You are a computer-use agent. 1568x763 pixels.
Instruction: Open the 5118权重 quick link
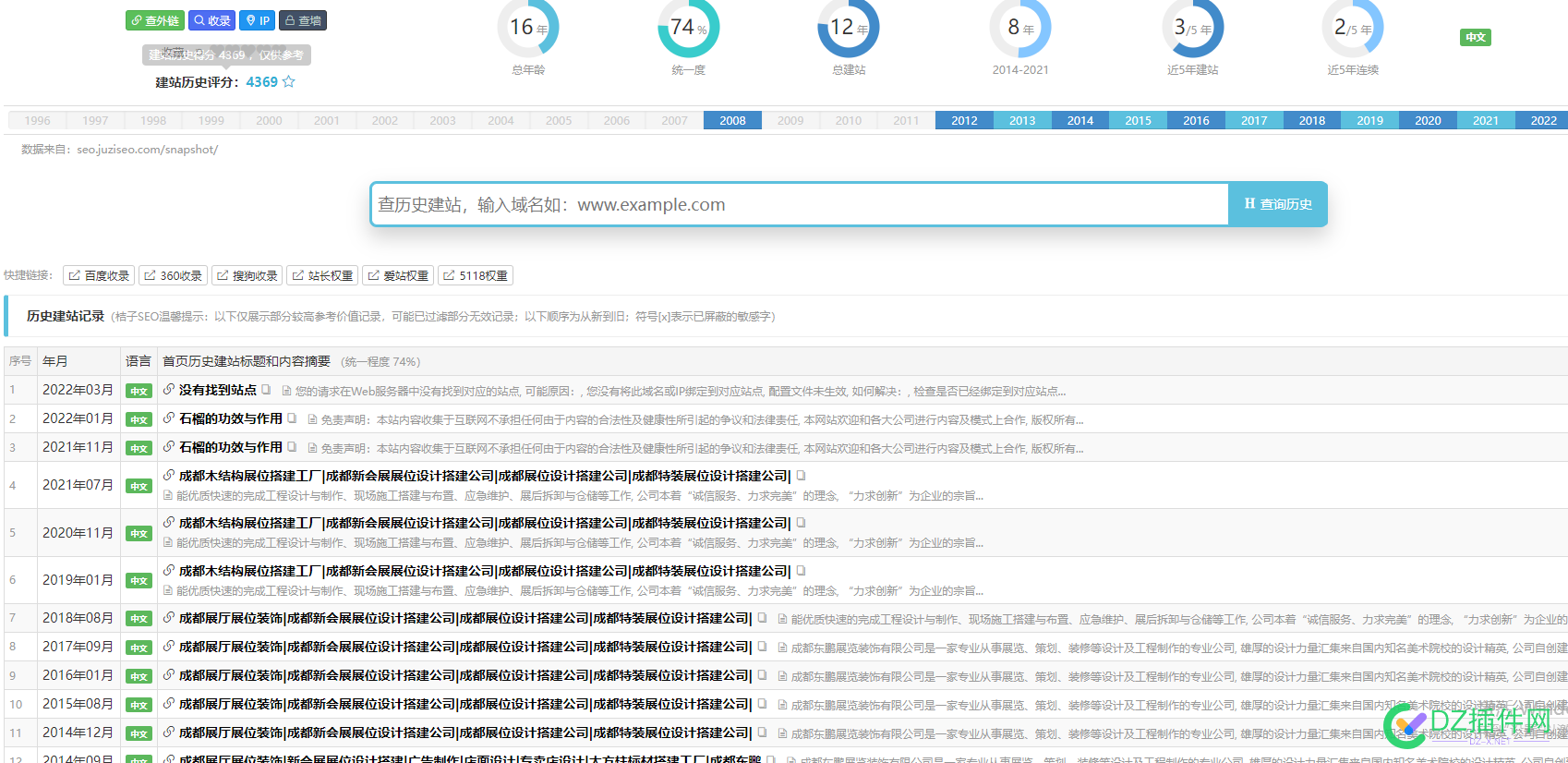click(475, 275)
